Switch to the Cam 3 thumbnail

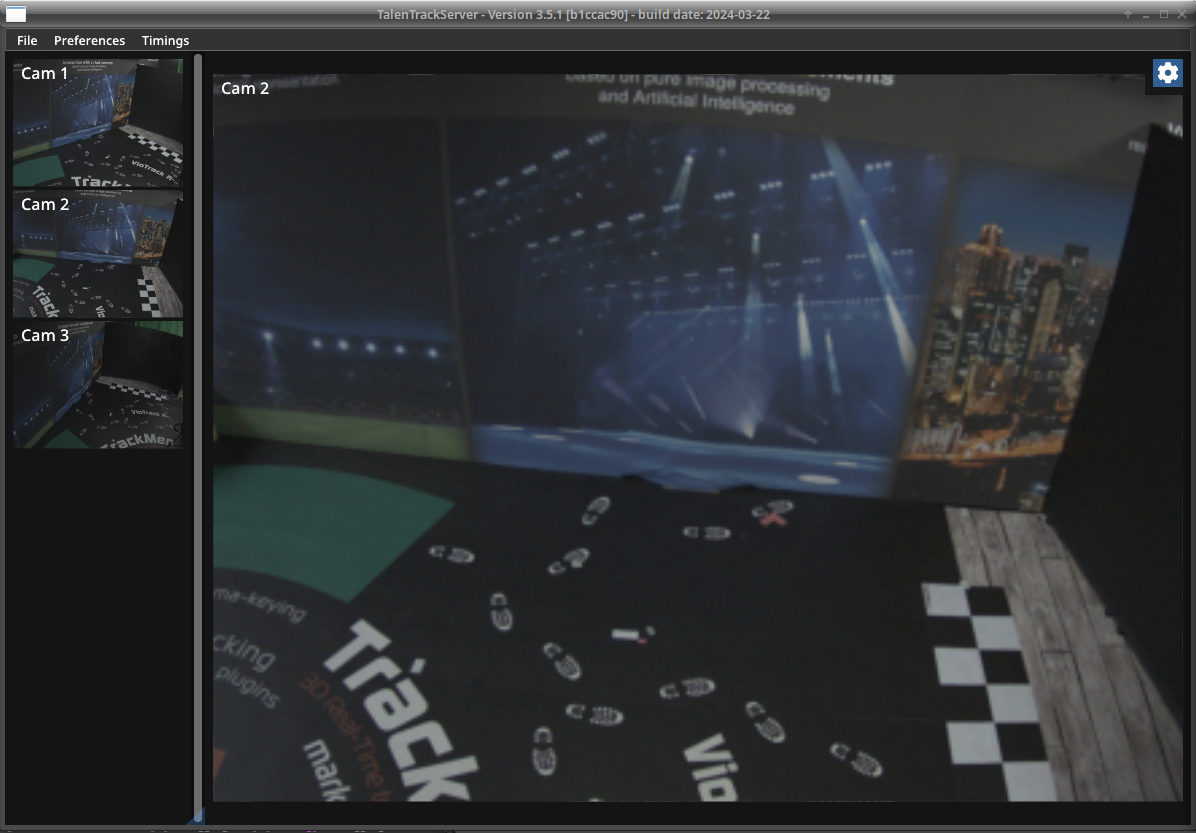(x=98, y=385)
